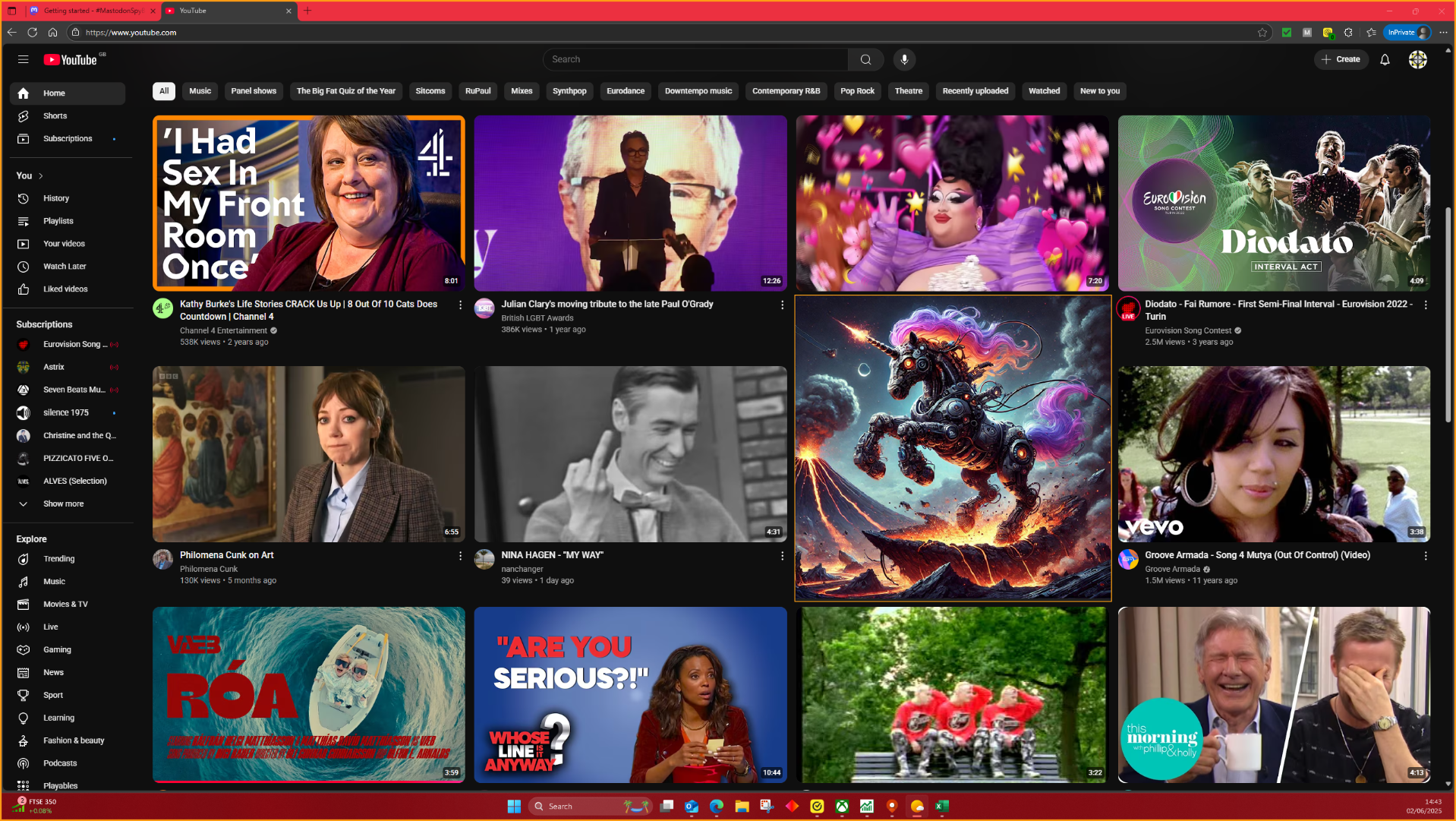Image resolution: width=1456 pixels, height=821 pixels.
Task: Open Subscriptions in the sidebar
Action: click(x=68, y=139)
